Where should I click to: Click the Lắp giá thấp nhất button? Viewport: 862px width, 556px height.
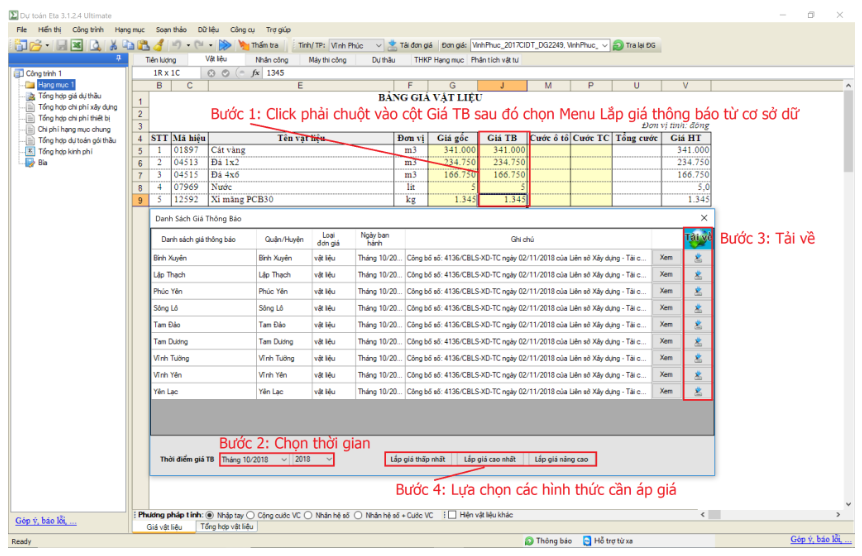coord(418,459)
